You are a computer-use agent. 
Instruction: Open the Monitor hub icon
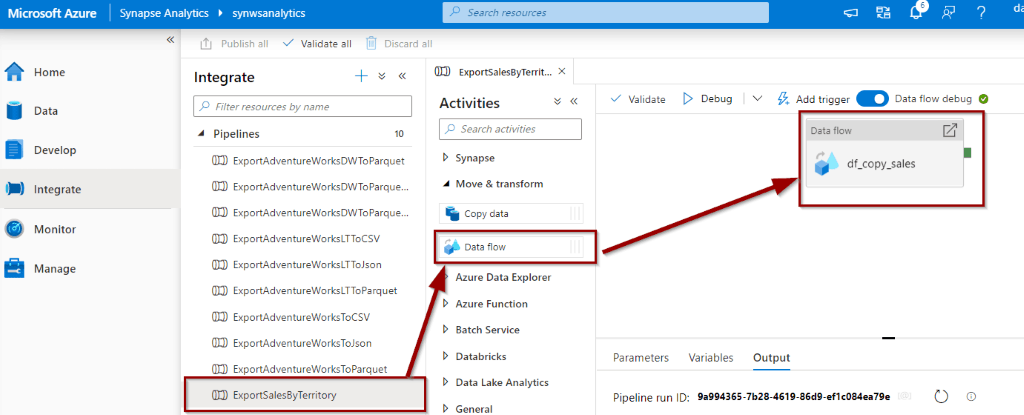click(14, 229)
